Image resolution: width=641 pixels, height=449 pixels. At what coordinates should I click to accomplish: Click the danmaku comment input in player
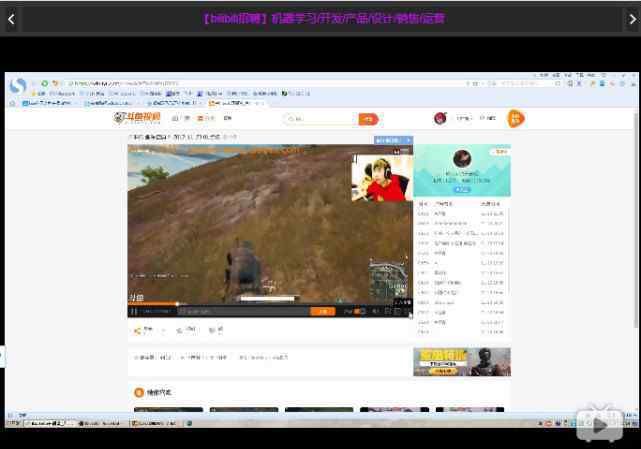click(x=243, y=312)
